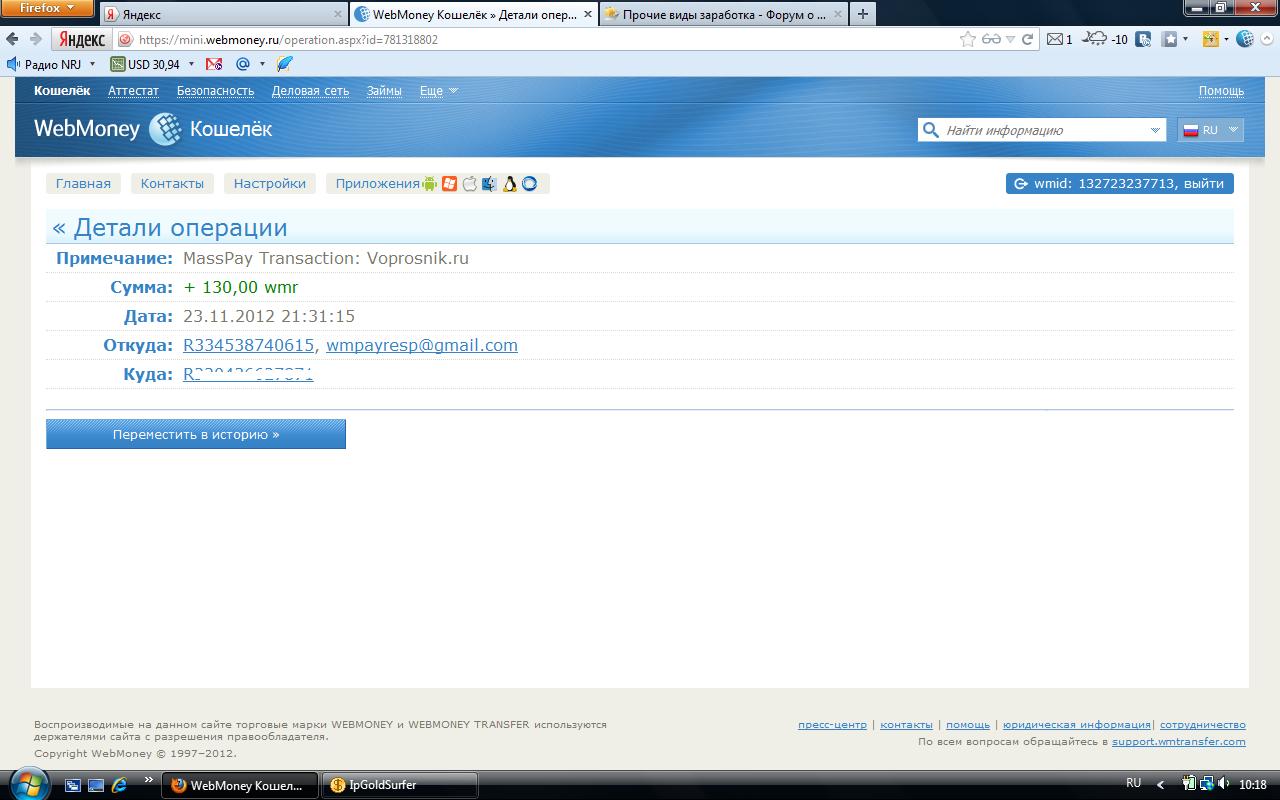Go to the Главная section
Screen dimensions: 1280x800
point(83,184)
